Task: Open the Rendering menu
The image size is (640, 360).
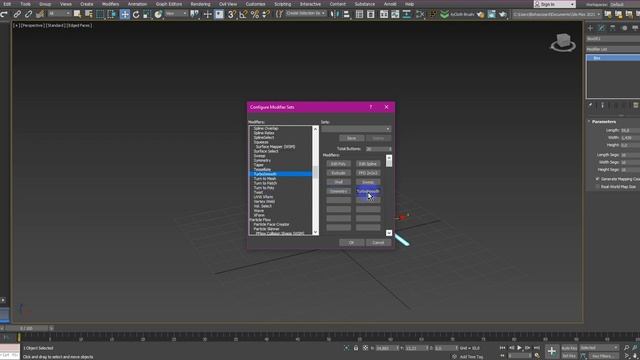Action: [200, 4]
